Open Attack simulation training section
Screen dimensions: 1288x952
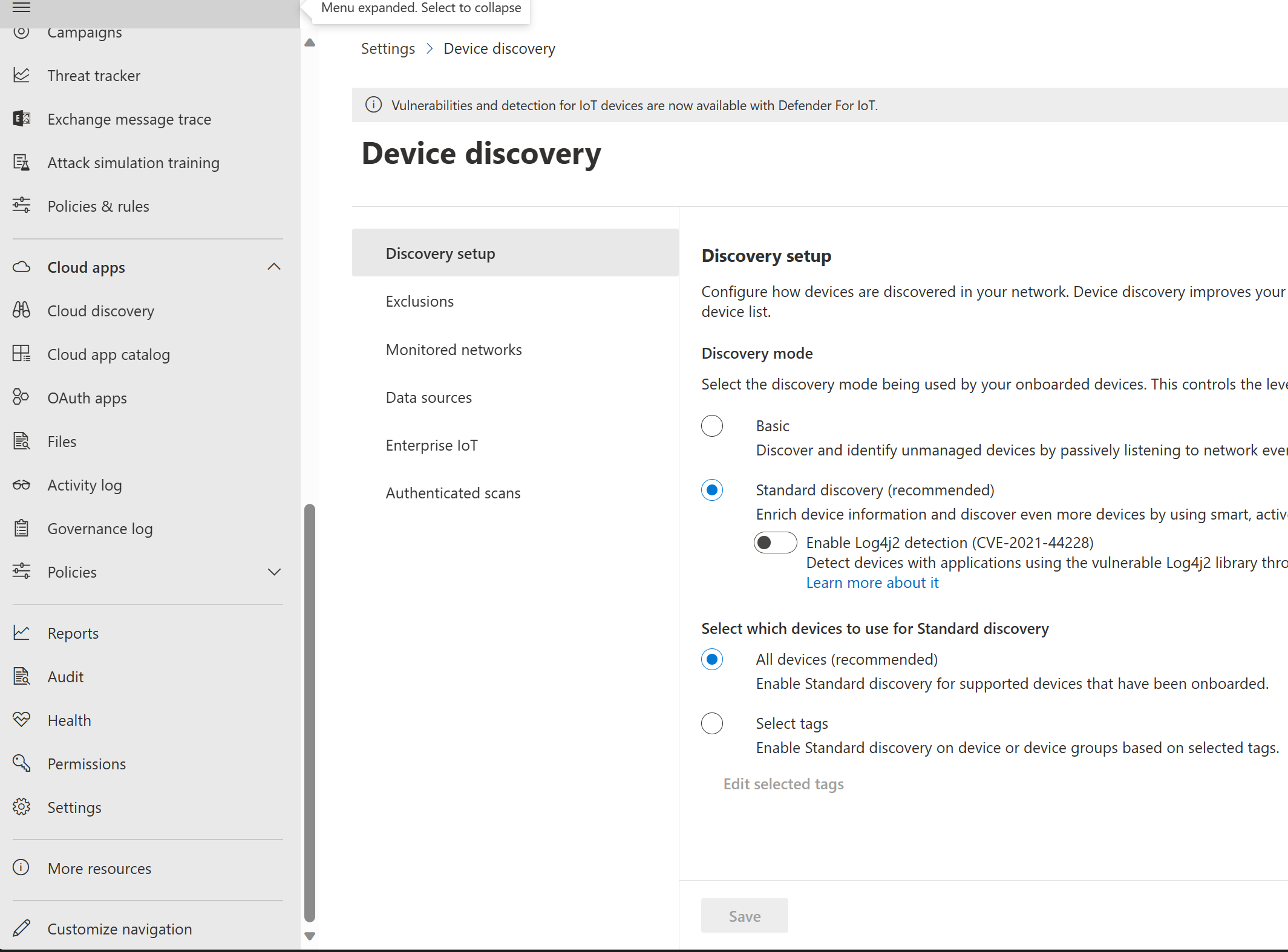pos(133,162)
